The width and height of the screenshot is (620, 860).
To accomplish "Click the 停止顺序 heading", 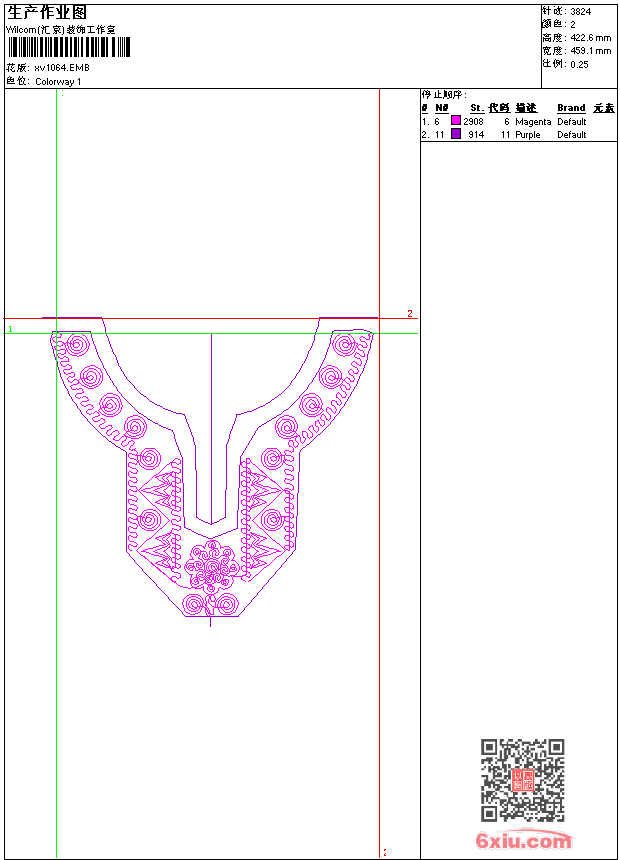I will click(444, 95).
